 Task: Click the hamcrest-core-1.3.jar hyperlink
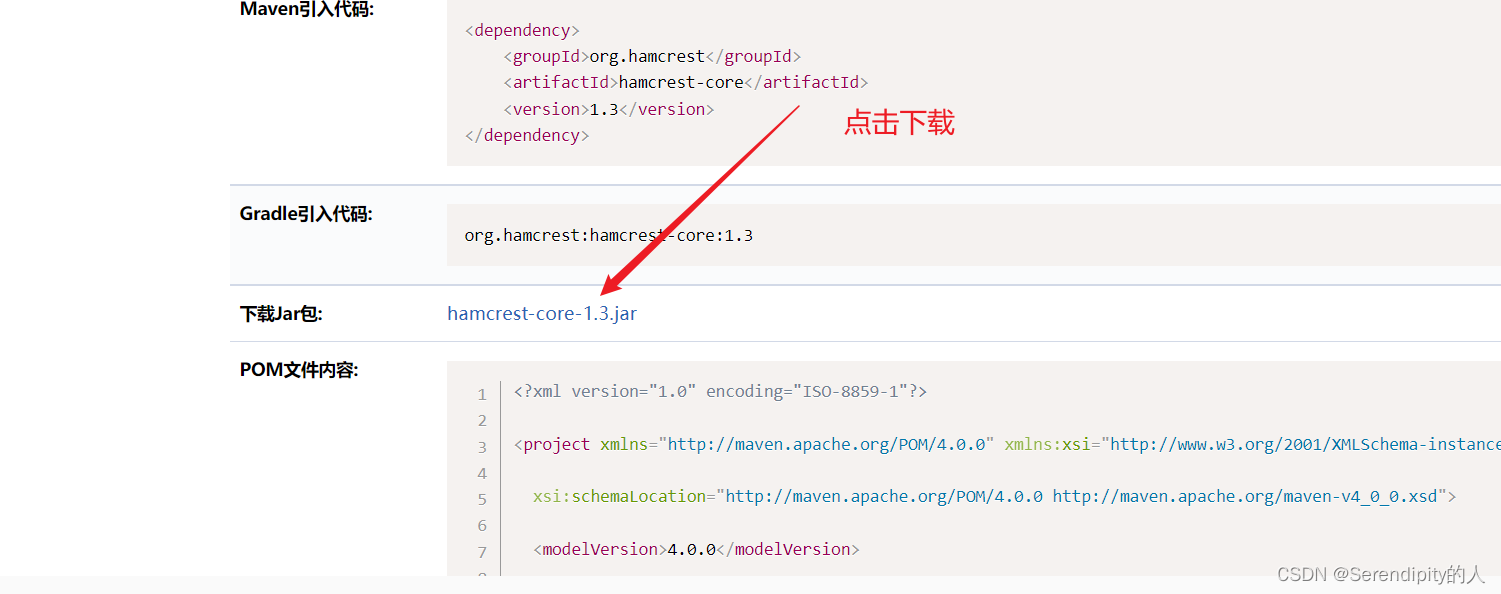[541, 313]
